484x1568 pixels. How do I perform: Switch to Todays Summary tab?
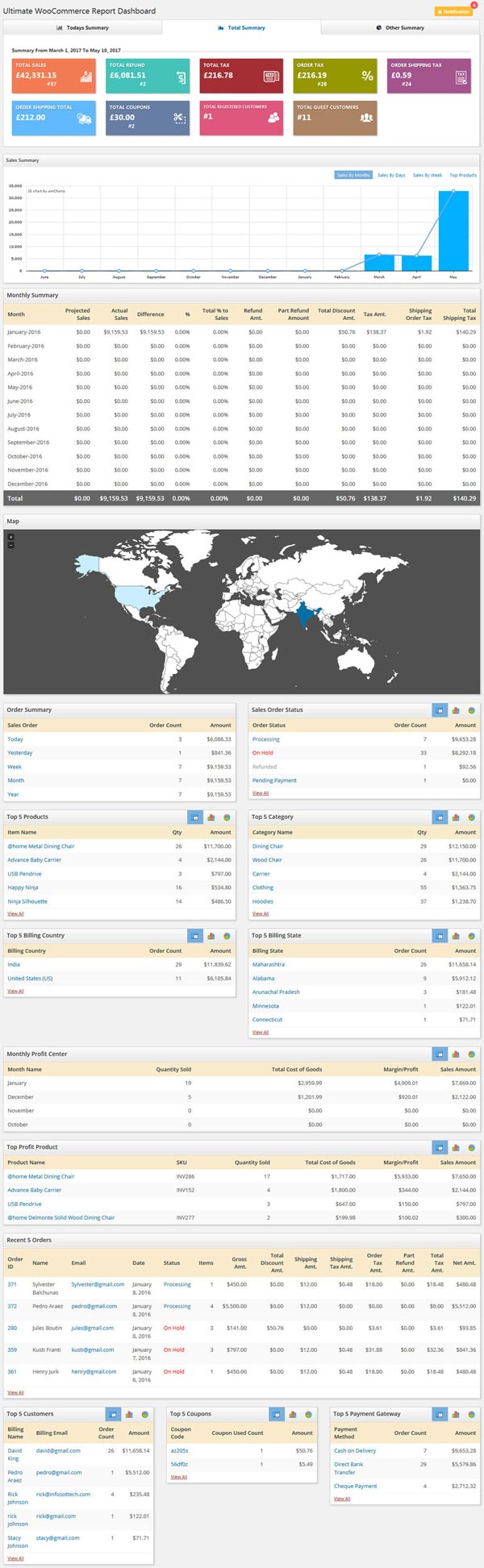coord(82,27)
